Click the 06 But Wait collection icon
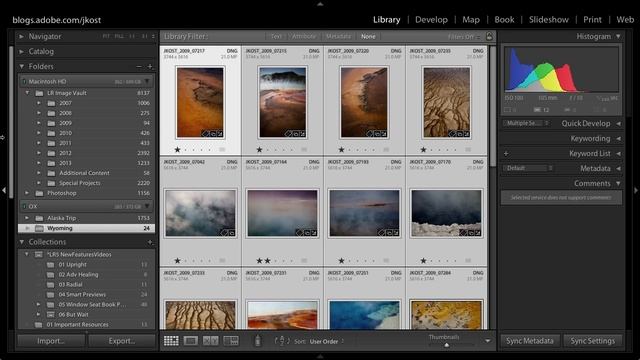 tap(51, 314)
